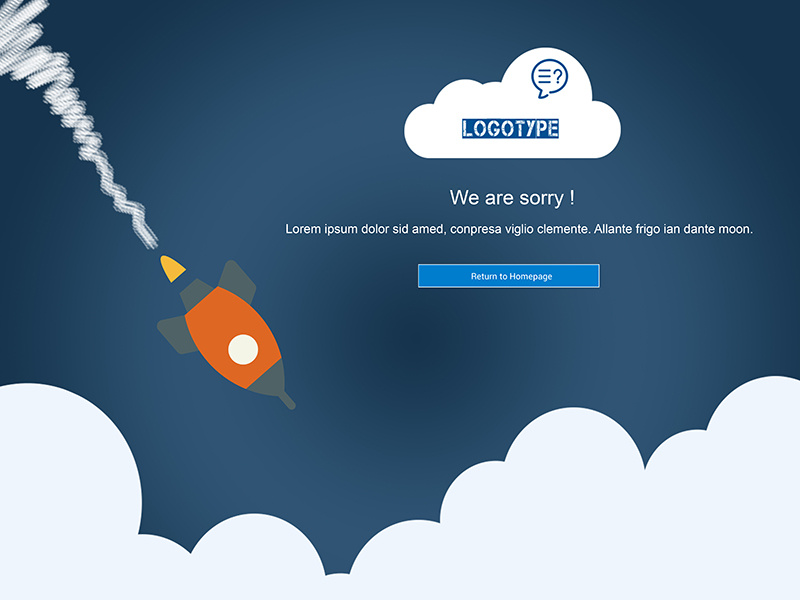Click the rocket's upper gray fin
The height and width of the screenshot is (600, 800).
pos(238,281)
